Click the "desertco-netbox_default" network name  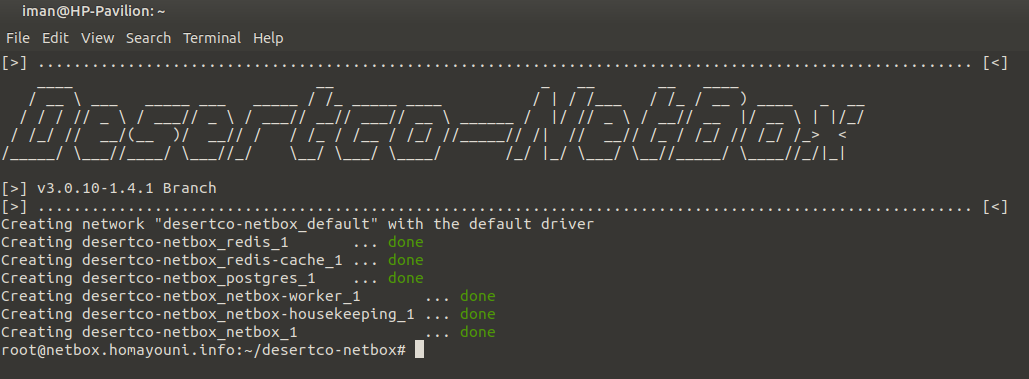click(x=270, y=224)
